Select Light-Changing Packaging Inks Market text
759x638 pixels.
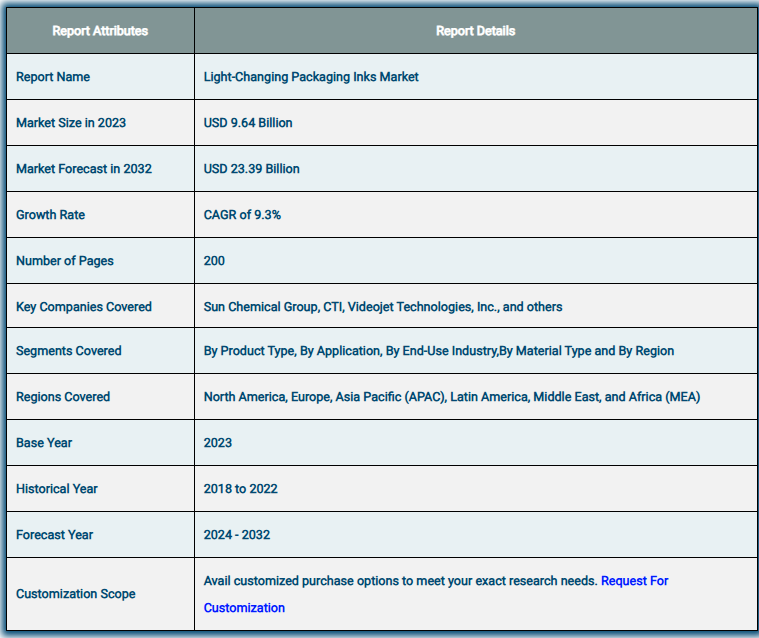[311, 77]
